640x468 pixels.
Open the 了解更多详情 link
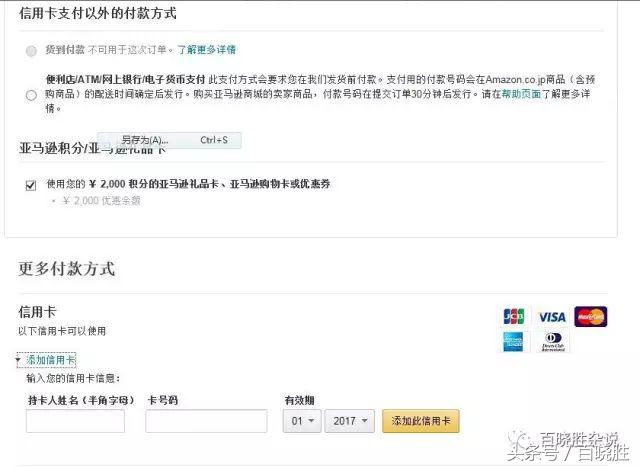[207, 49]
